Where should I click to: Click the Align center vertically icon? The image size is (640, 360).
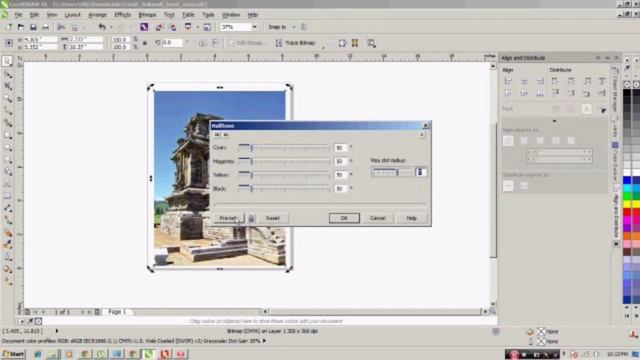point(524,93)
